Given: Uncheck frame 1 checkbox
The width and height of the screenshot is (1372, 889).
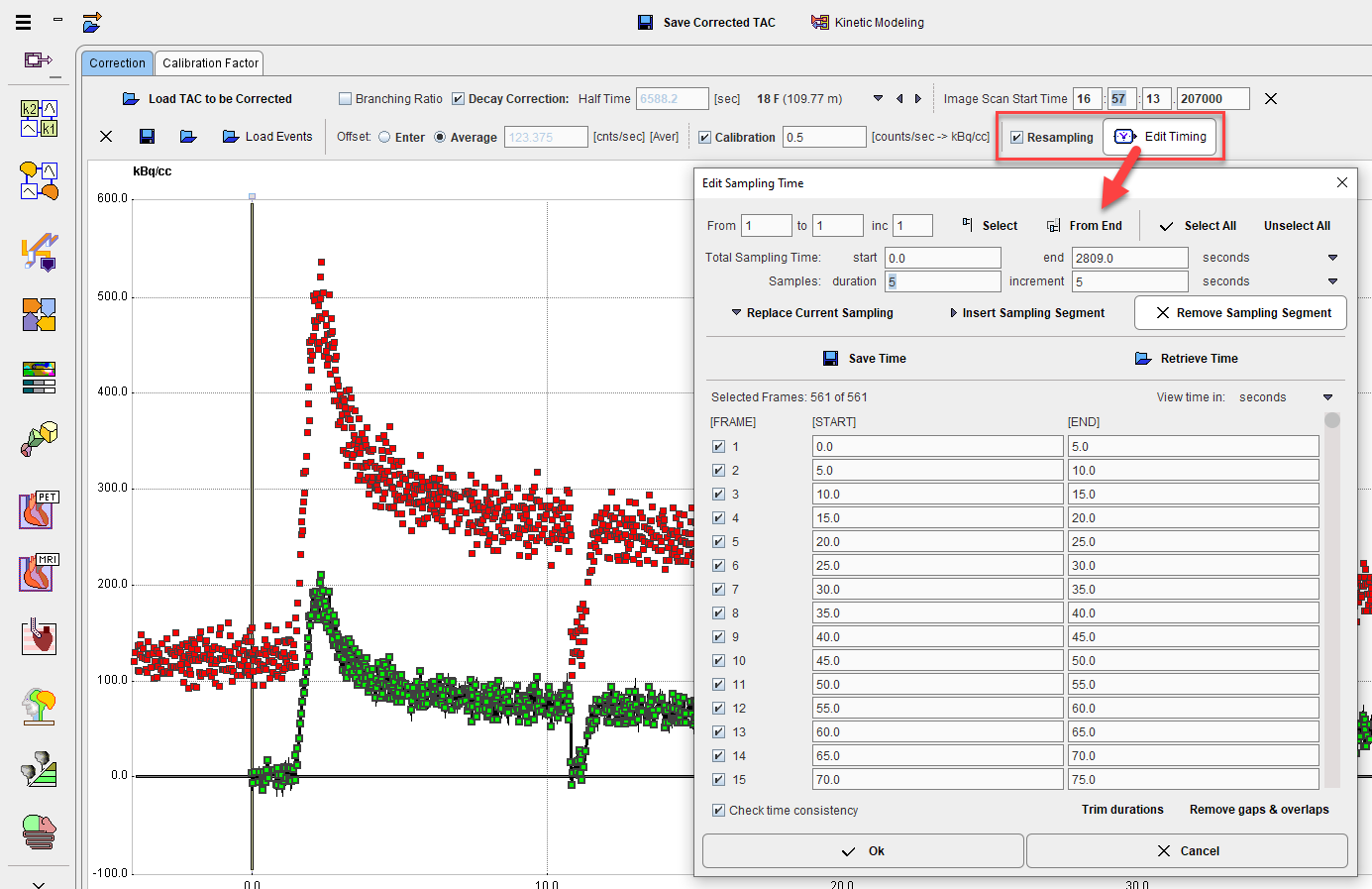Looking at the screenshot, I should [718, 447].
